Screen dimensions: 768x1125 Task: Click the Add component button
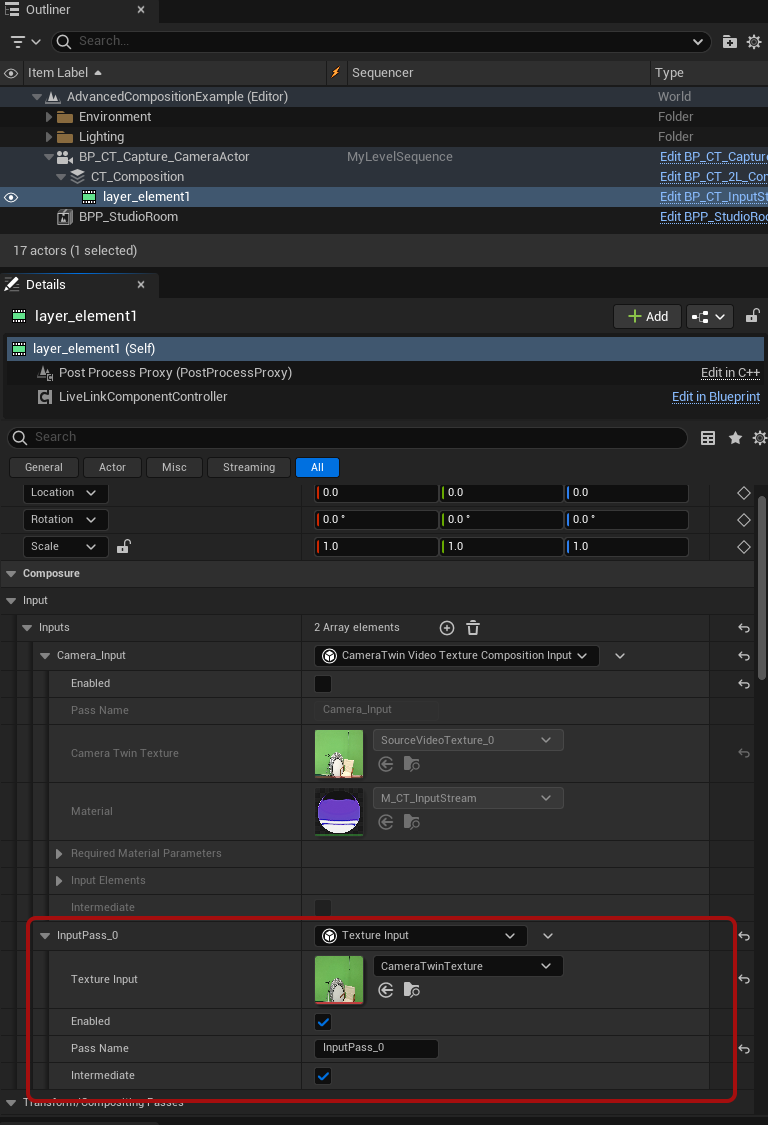(x=647, y=316)
